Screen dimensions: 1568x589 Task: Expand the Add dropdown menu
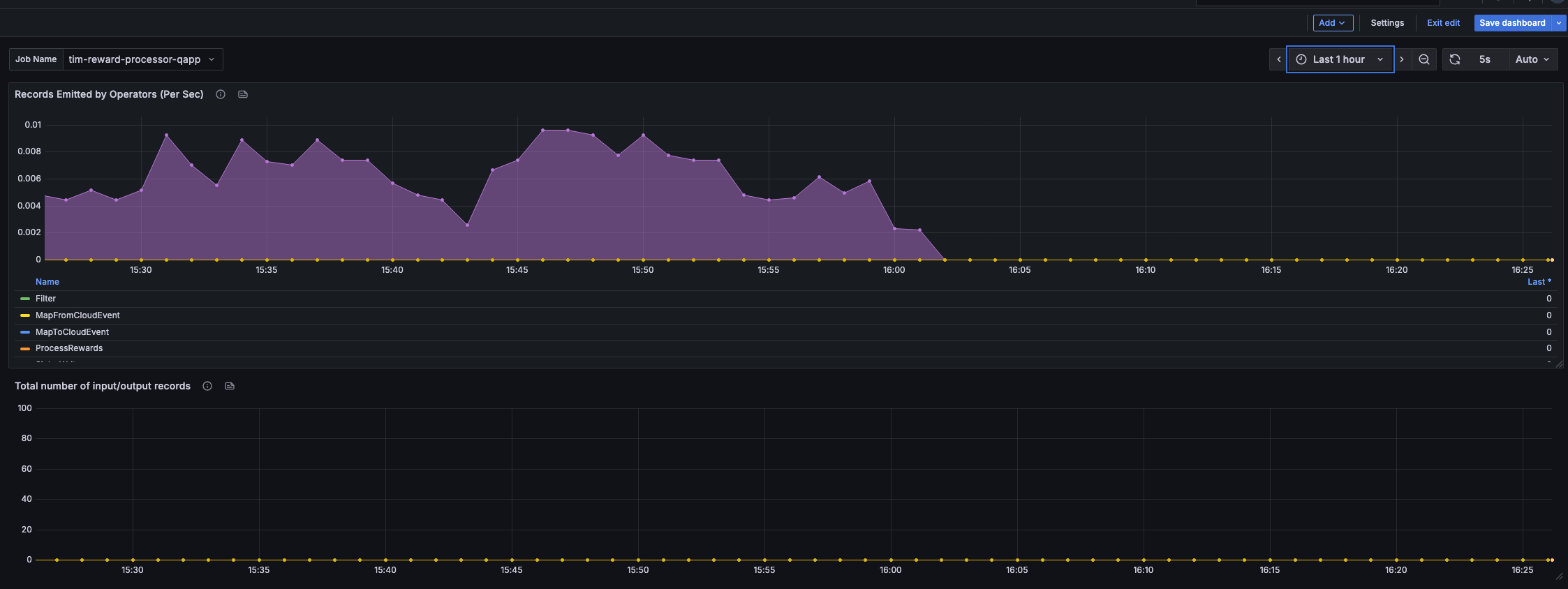pos(1333,23)
